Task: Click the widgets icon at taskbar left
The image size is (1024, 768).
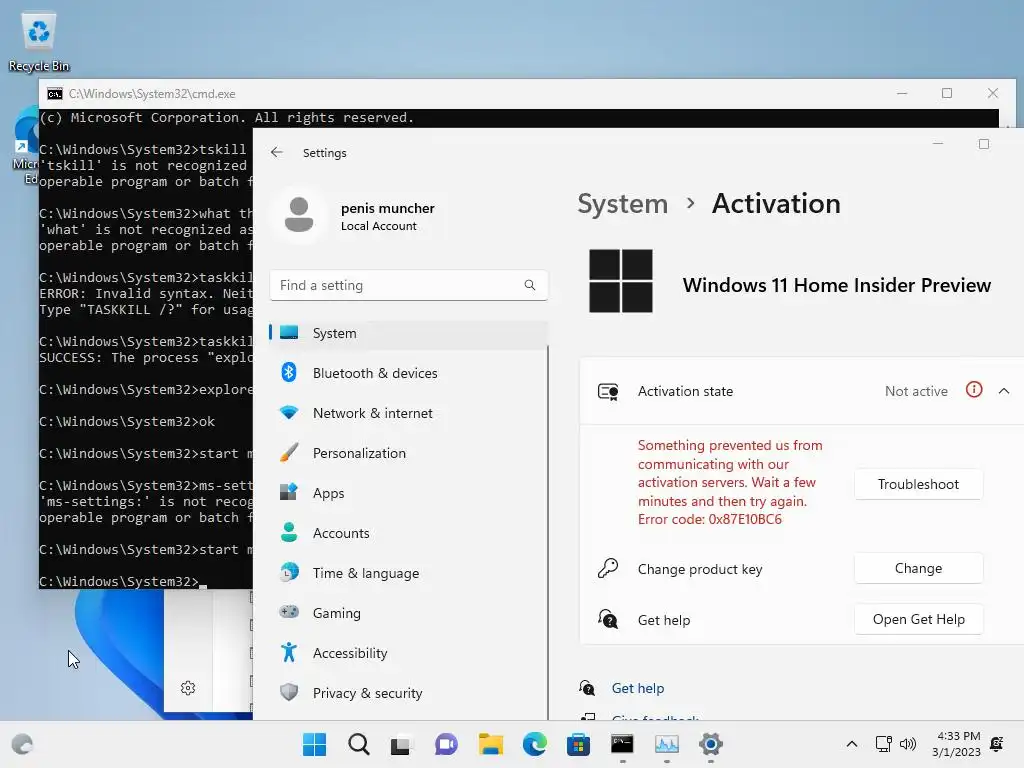Action: pyautogui.click(x=22, y=744)
